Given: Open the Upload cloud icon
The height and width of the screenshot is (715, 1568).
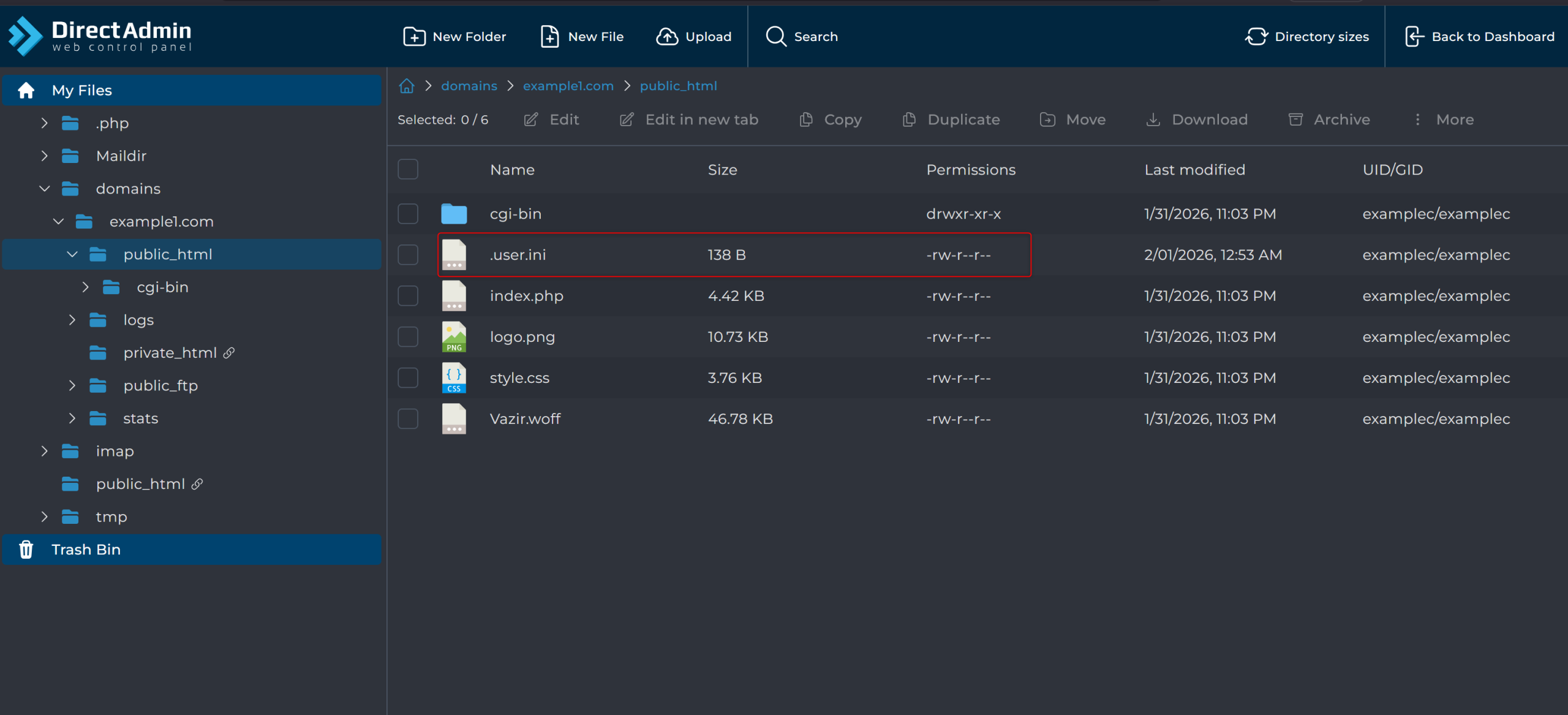Looking at the screenshot, I should pos(667,37).
